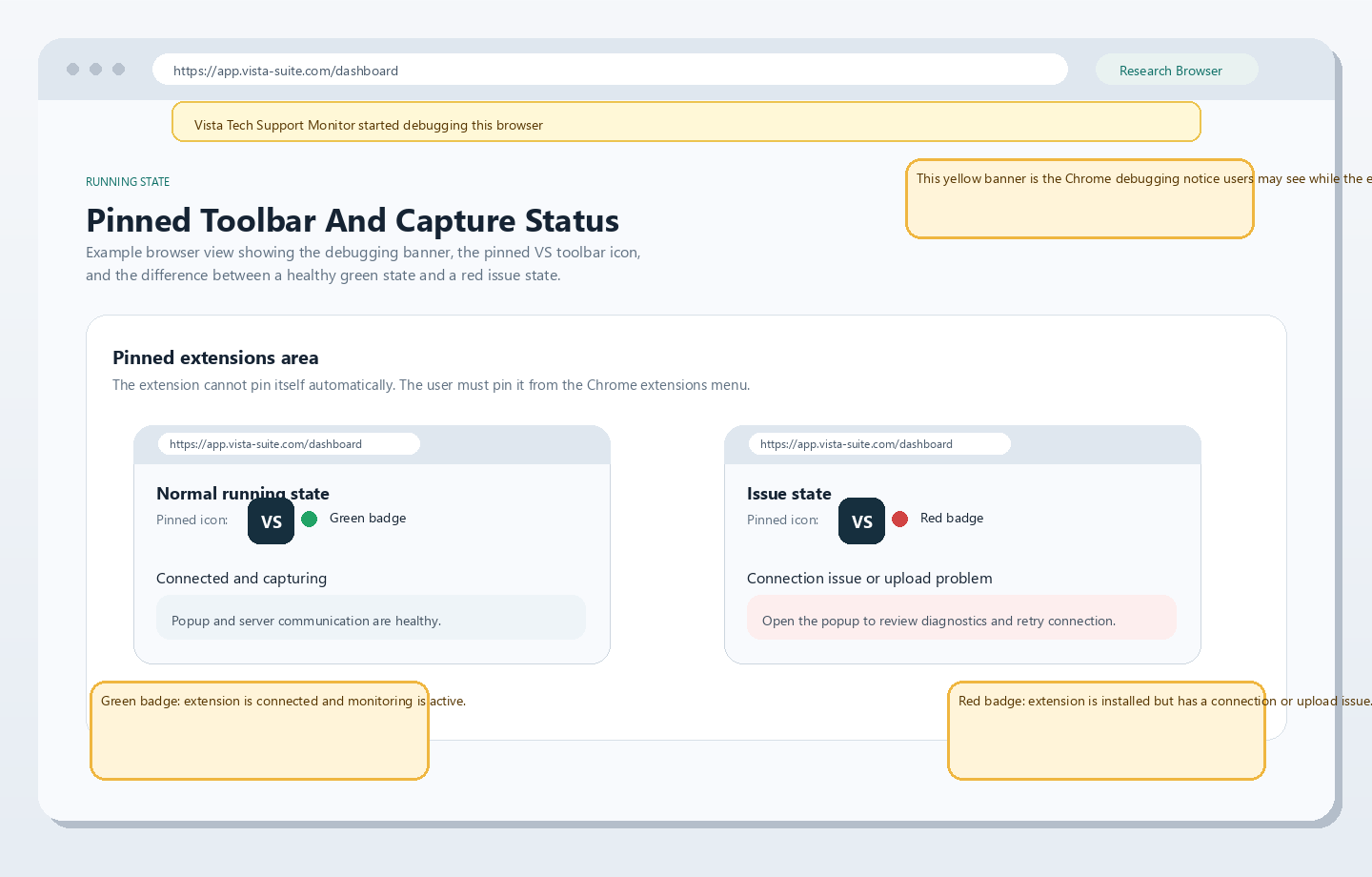Click the "Popup and server communication are healthy." message
The width and height of the screenshot is (1372, 877).
click(x=371, y=618)
